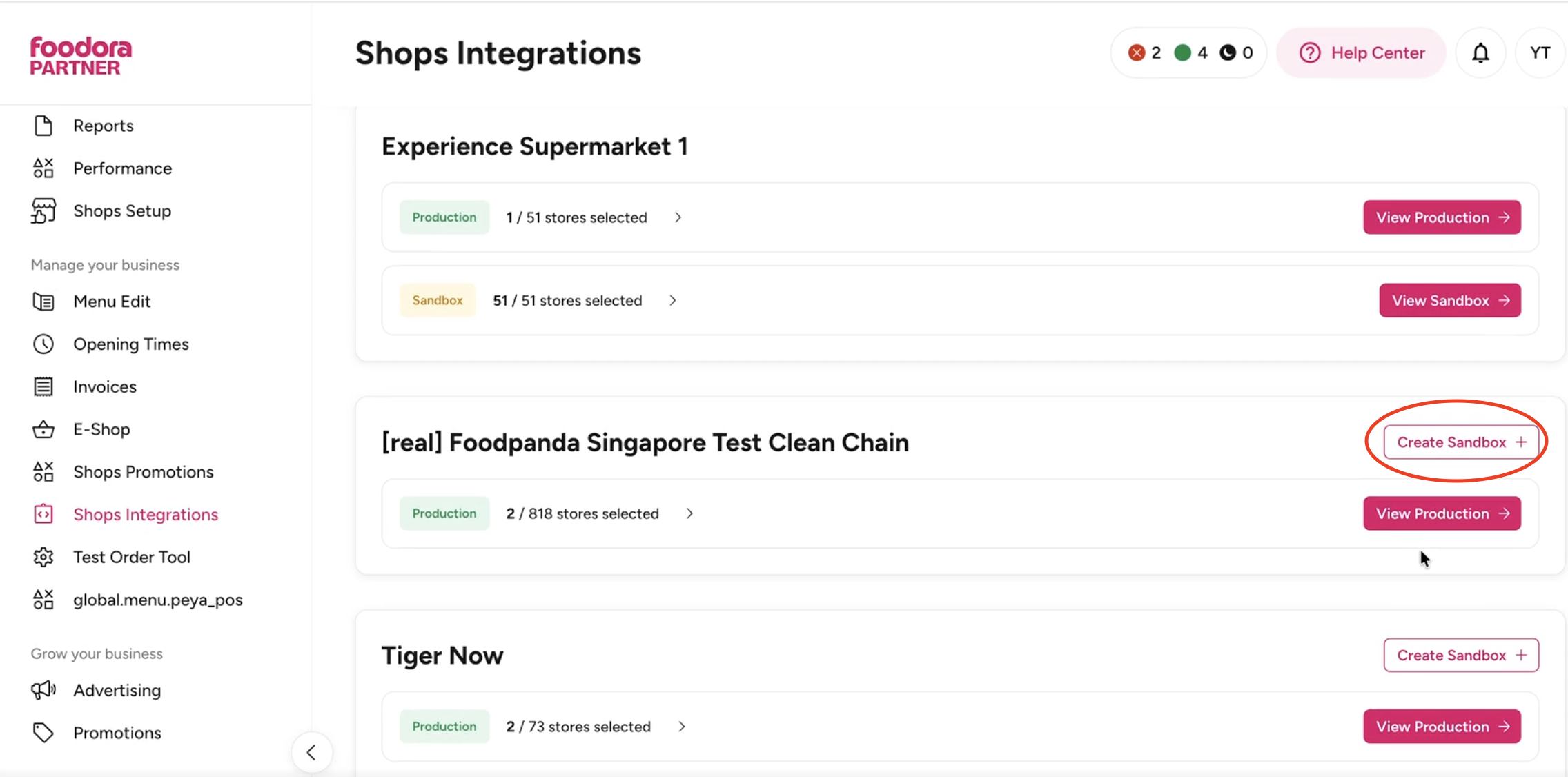Click the Promotions tag icon
This screenshot has width=1568, height=777.
click(x=43, y=733)
